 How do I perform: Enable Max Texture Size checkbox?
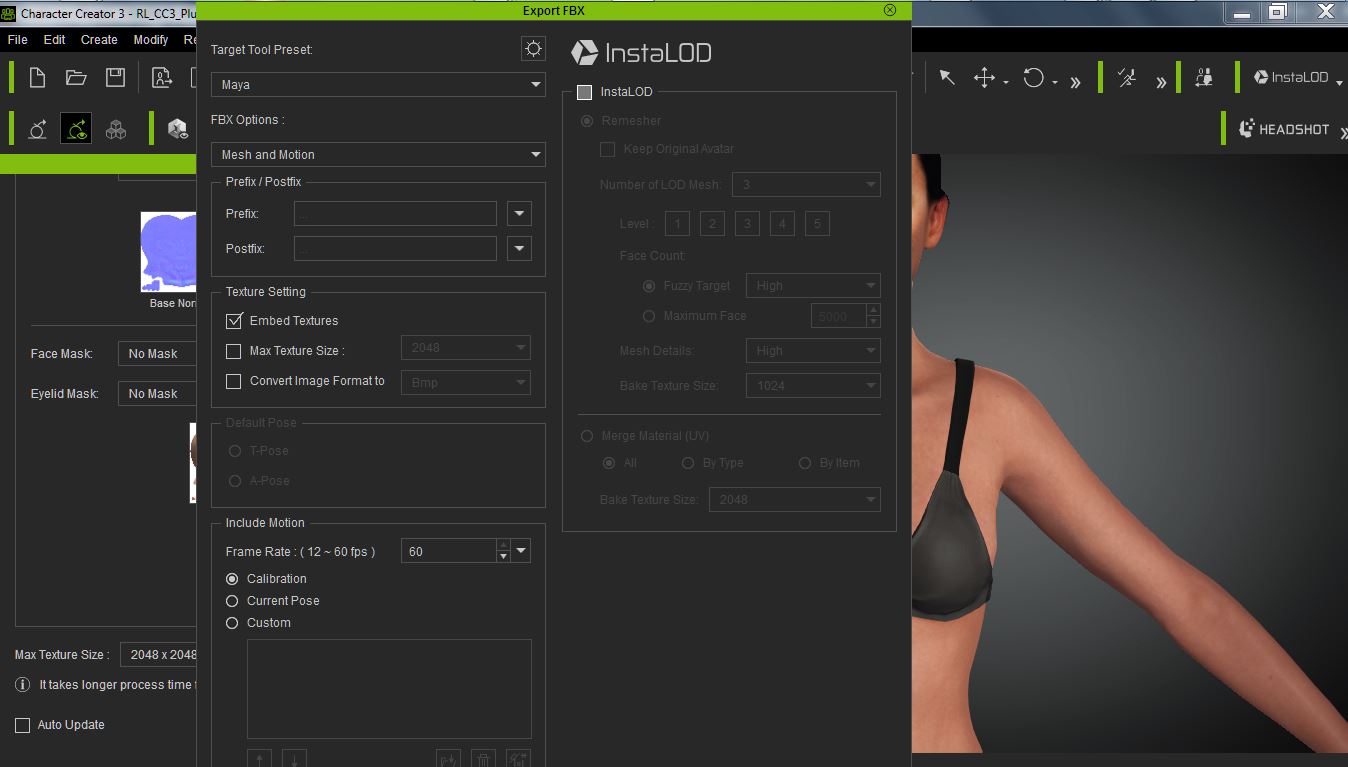click(x=234, y=351)
